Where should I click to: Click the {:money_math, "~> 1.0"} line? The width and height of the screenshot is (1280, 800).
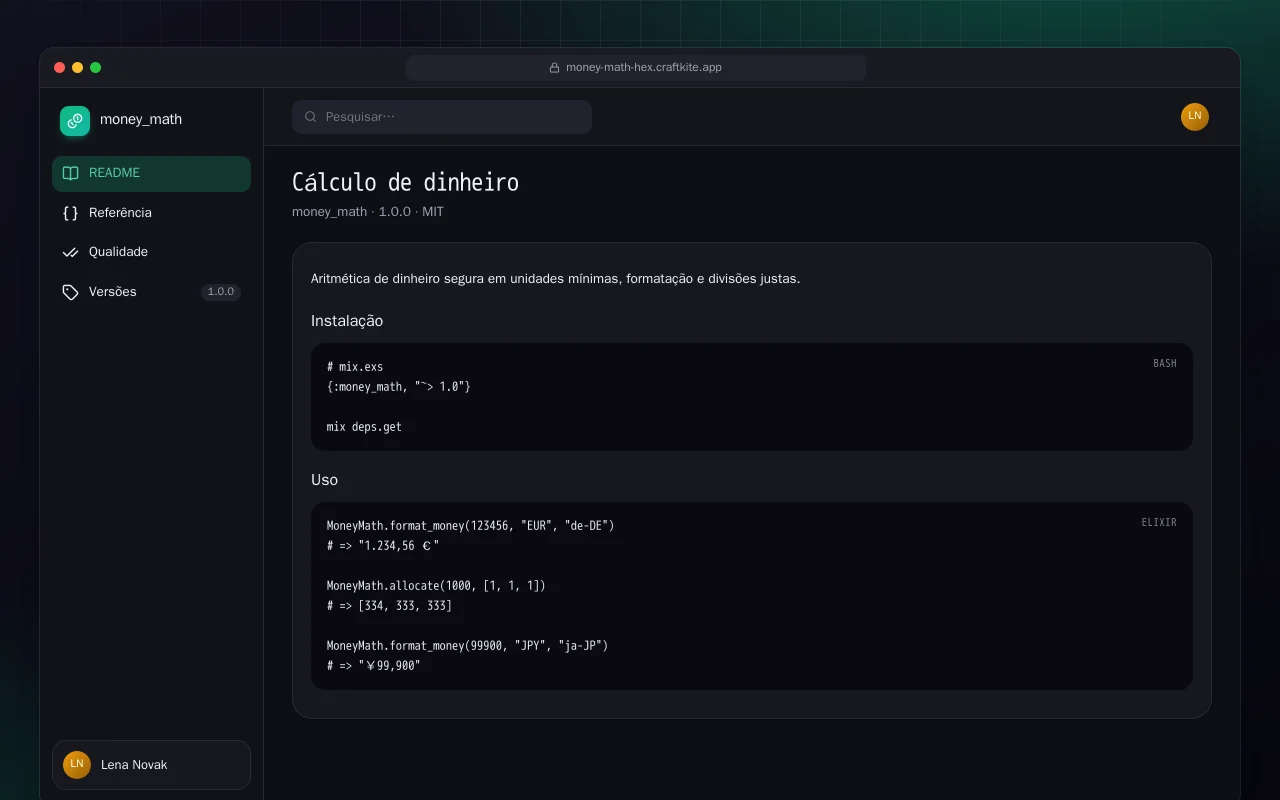398,387
